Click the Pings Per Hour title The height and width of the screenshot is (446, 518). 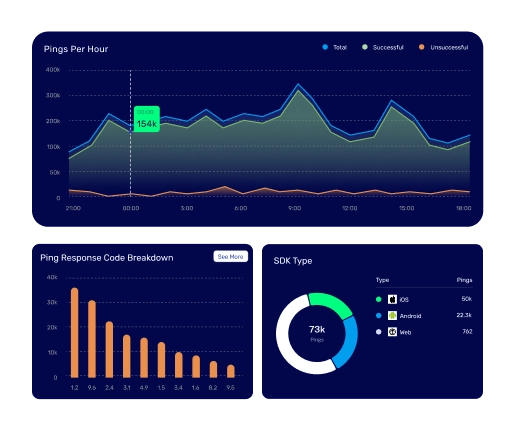point(76,49)
